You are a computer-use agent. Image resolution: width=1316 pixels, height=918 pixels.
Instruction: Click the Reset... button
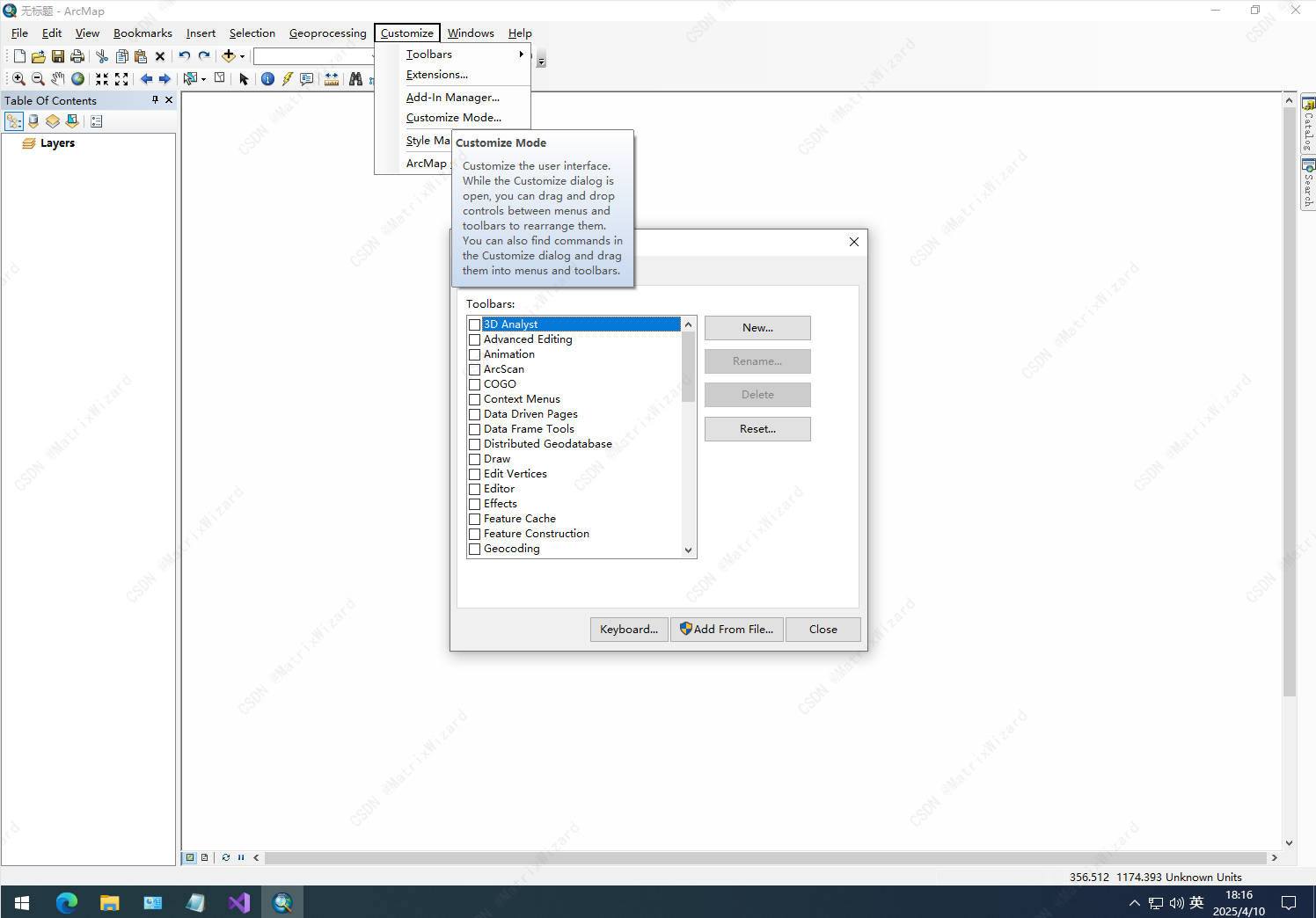click(x=757, y=429)
